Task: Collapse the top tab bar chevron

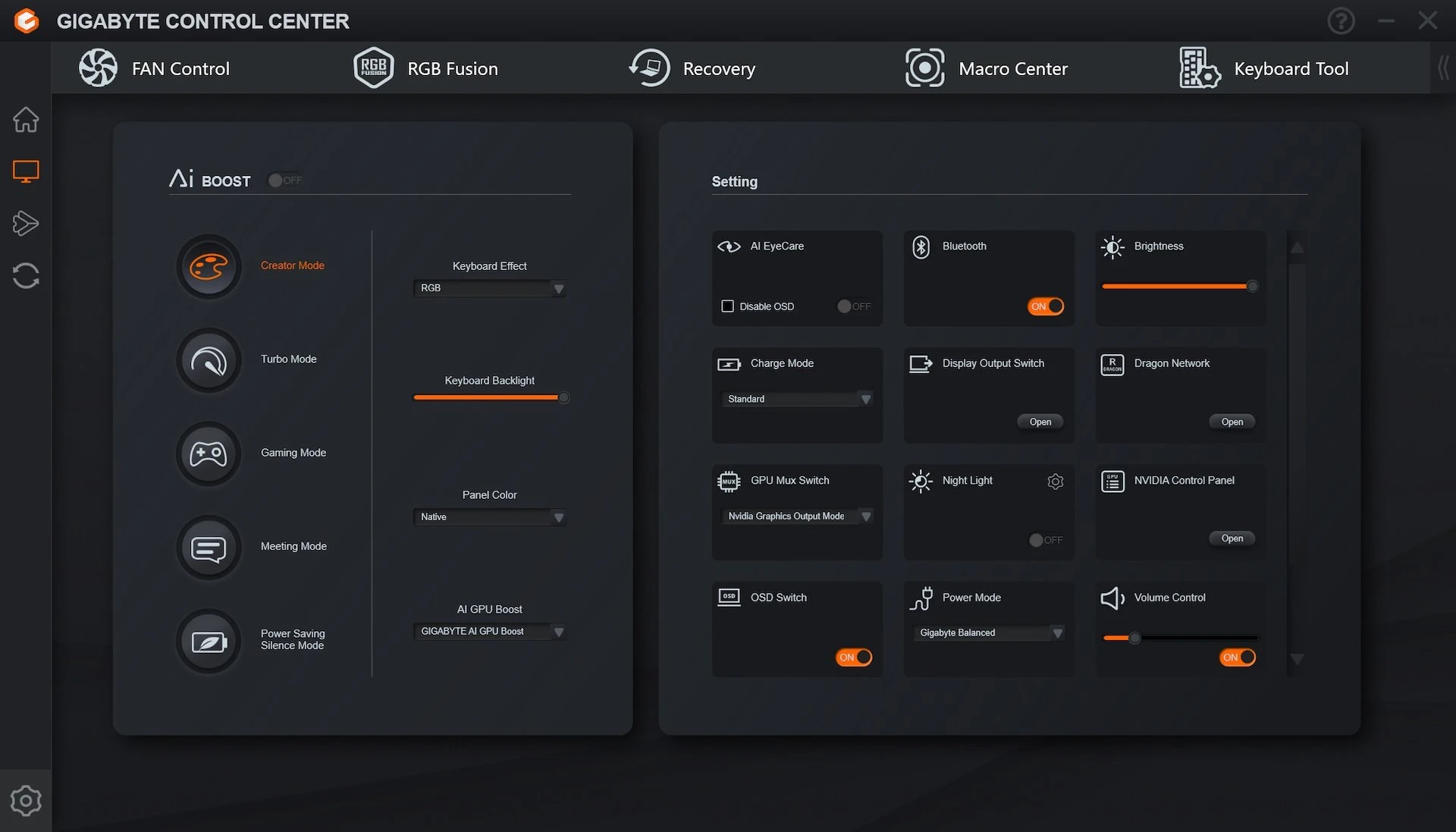Action: 1443,68
